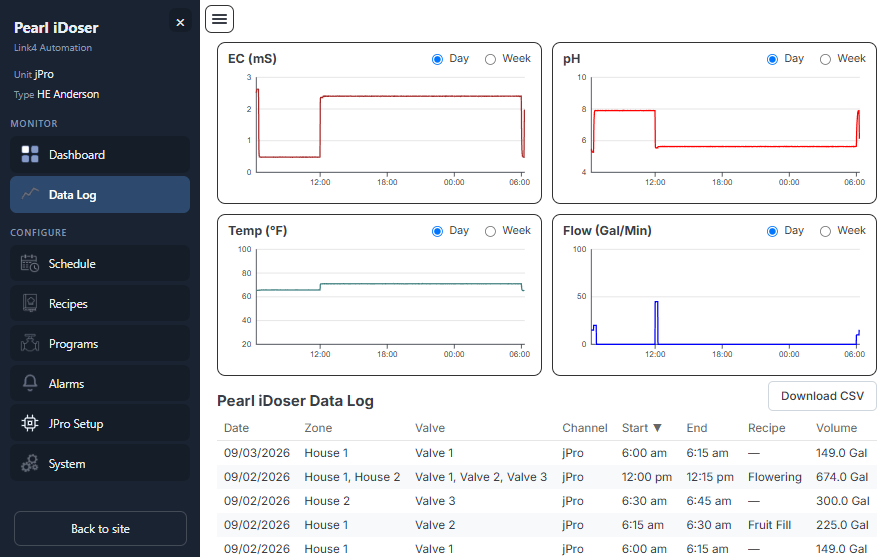Viewport: 893px width, 557px height.
Task: Click the JPro Setup chip icon
Action: point(30,423)
